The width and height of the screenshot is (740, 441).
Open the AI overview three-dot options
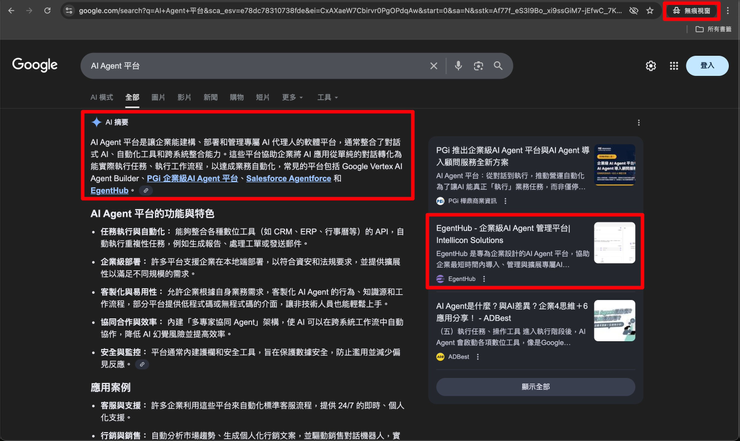point(639,123)
